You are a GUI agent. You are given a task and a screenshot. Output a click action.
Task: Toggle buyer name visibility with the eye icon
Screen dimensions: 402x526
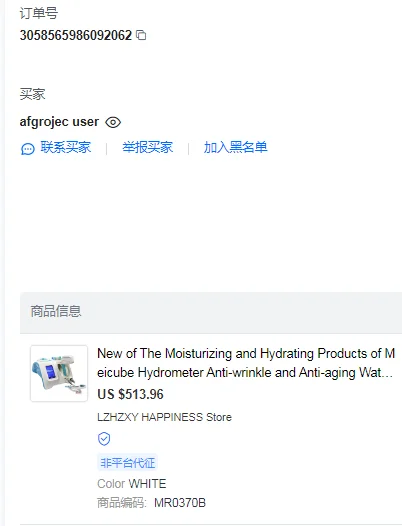113,122
